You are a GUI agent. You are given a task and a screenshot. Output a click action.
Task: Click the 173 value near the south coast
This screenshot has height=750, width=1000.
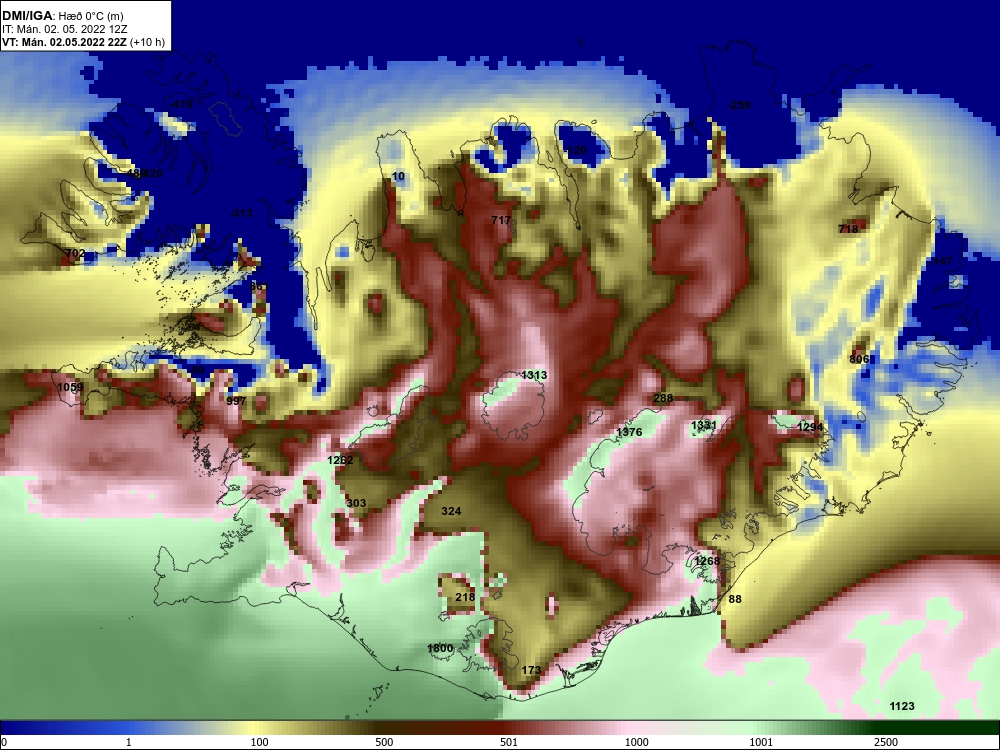click(531, 670)
